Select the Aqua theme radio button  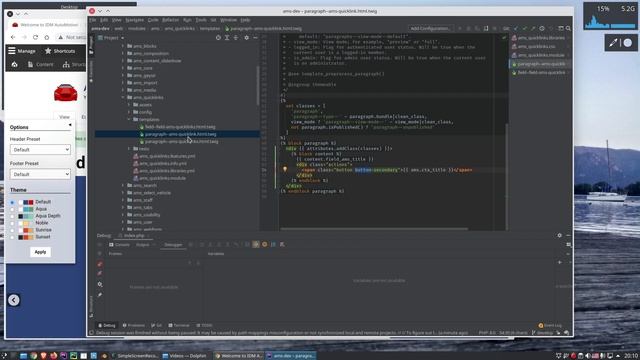tap(12, 209)
